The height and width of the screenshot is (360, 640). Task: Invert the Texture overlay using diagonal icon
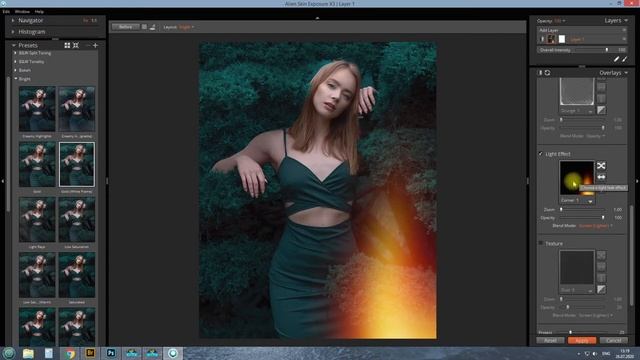point(601,289)
